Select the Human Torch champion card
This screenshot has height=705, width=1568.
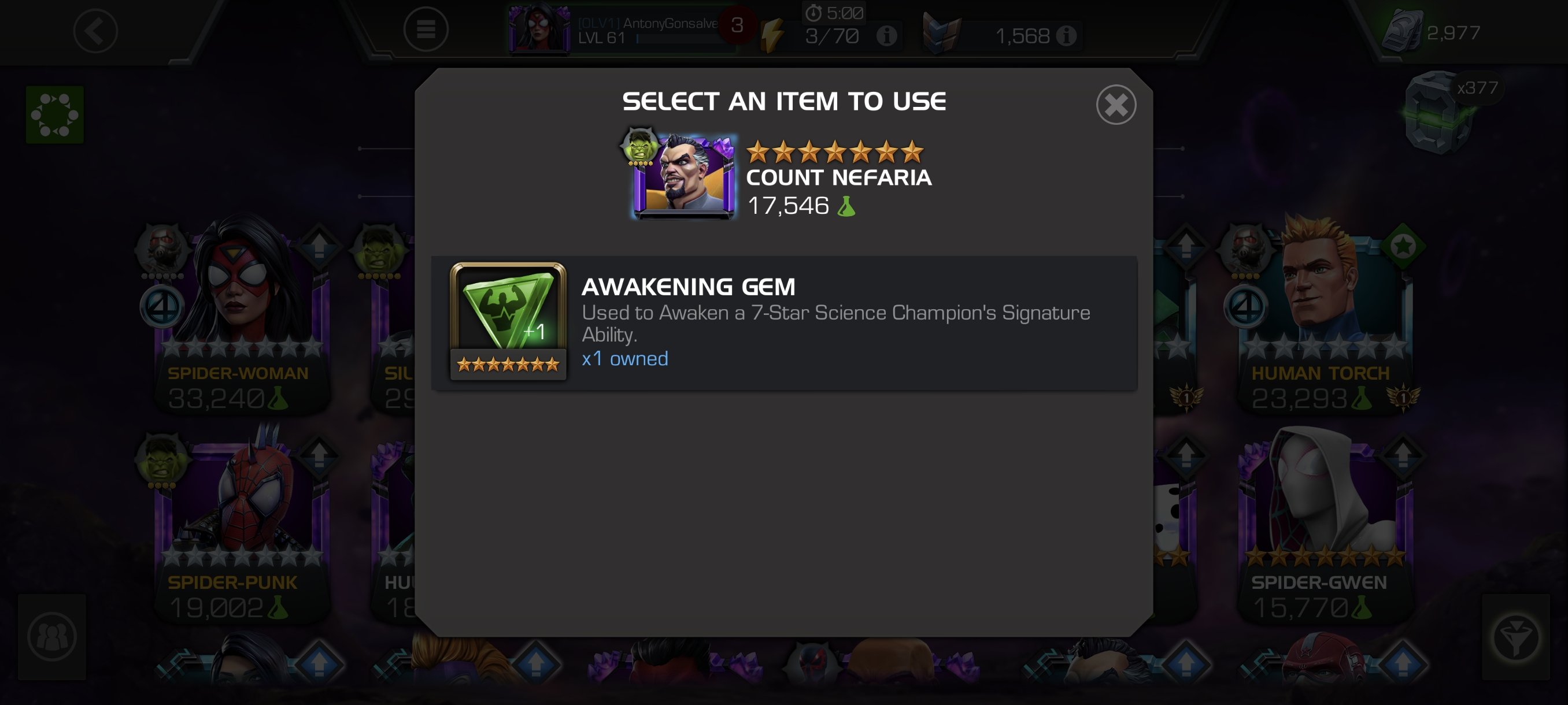(x=1325, y=316)
